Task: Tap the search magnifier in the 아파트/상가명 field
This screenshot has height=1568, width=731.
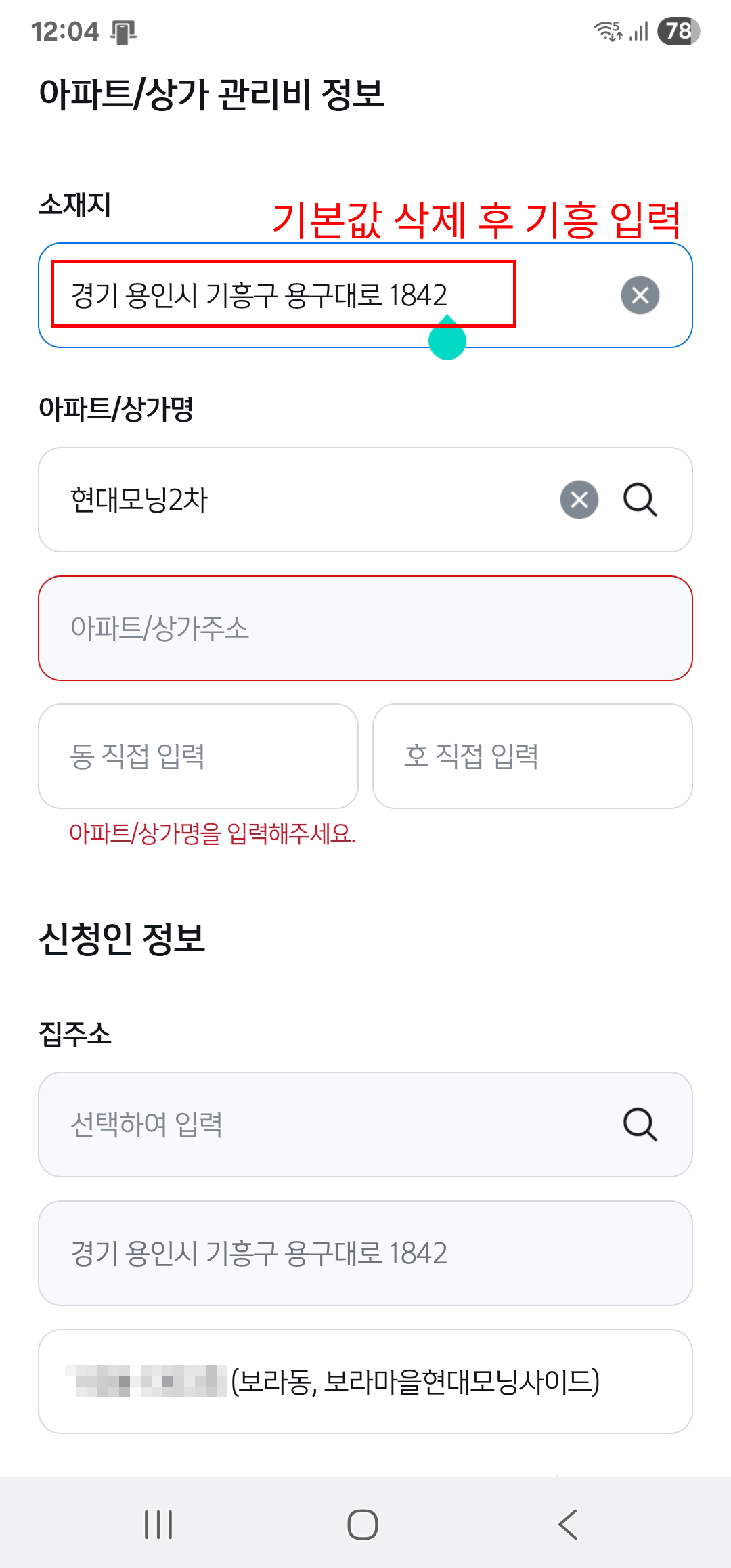Action: [640, 500]
